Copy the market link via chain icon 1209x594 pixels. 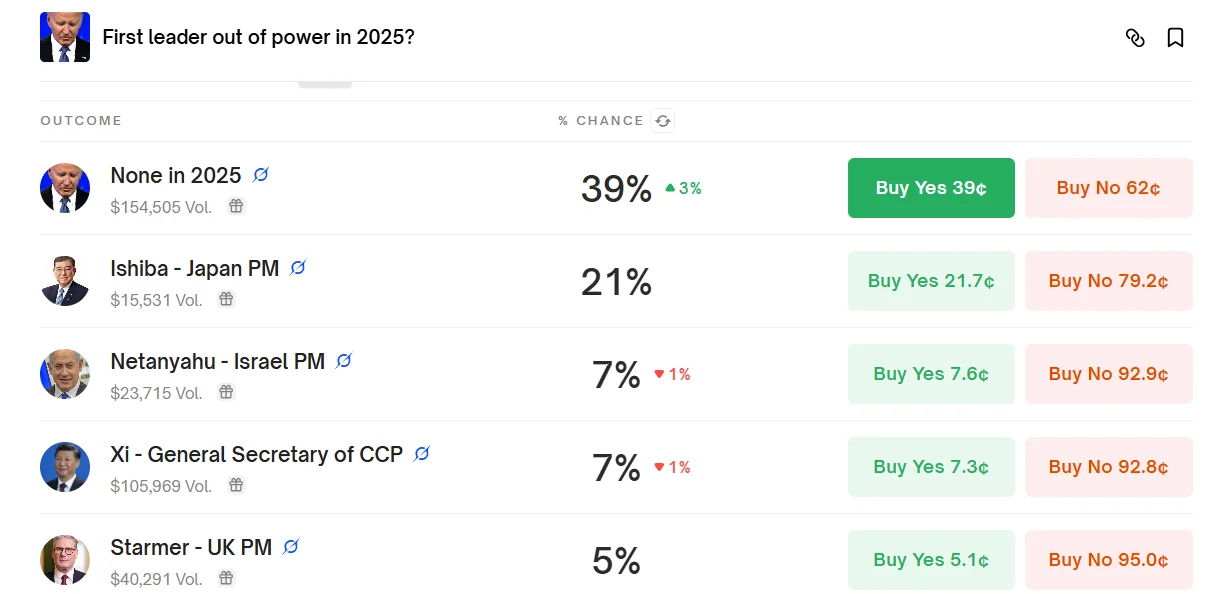click(x=1135, y=38)
